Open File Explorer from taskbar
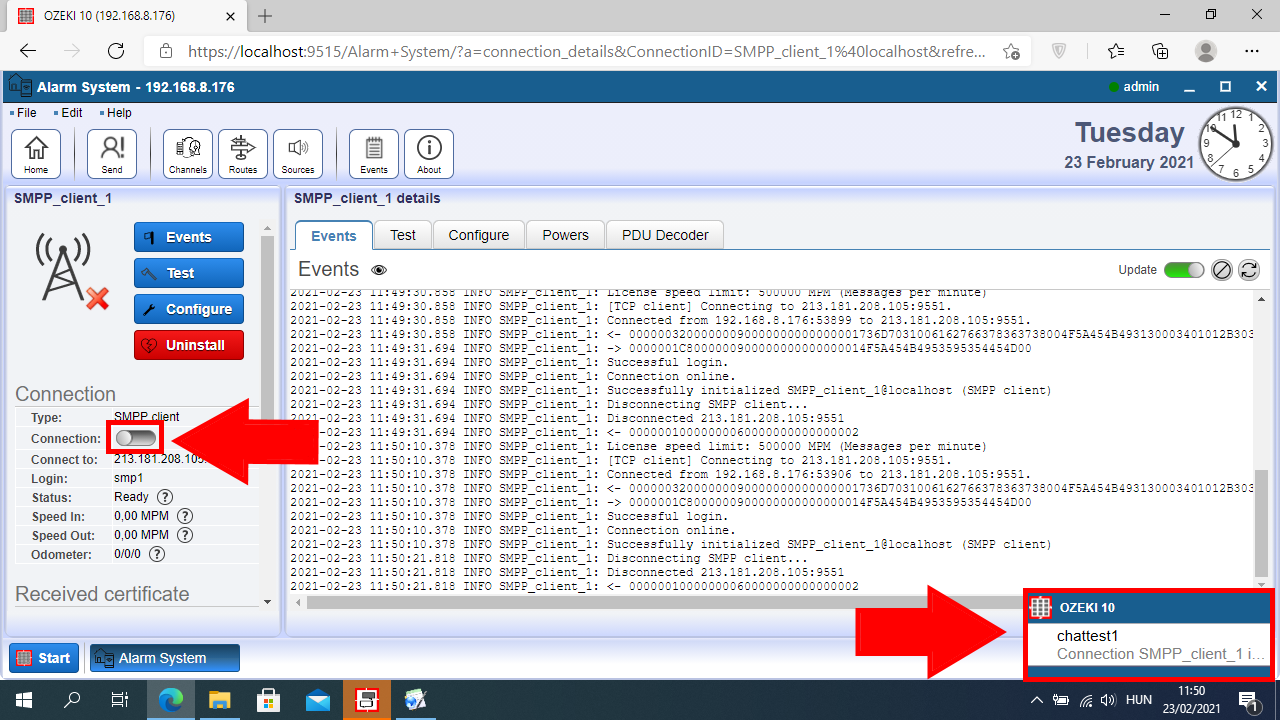The height and width of the screenshot is (720, 1280). [219, 700]
